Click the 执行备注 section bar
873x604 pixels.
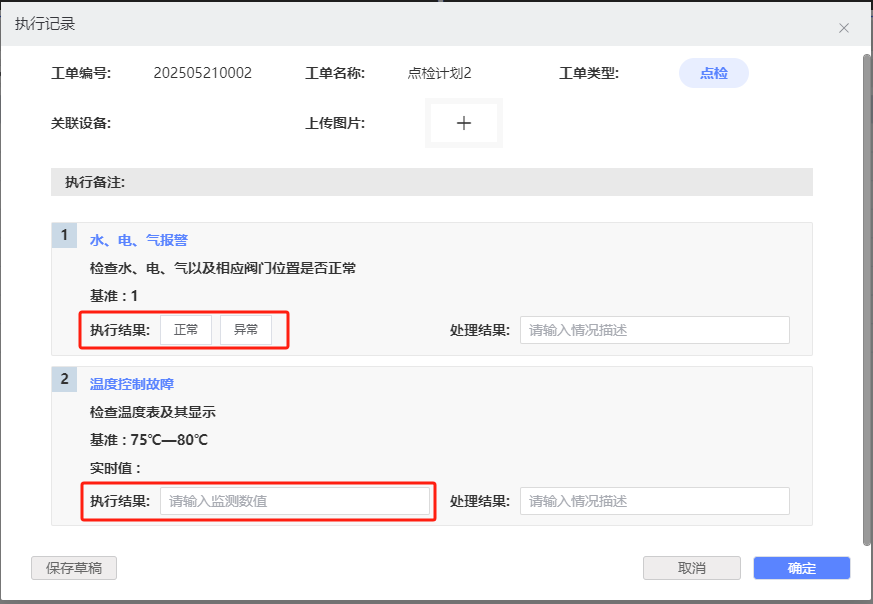pyautogui.click(x=431, y=182)
